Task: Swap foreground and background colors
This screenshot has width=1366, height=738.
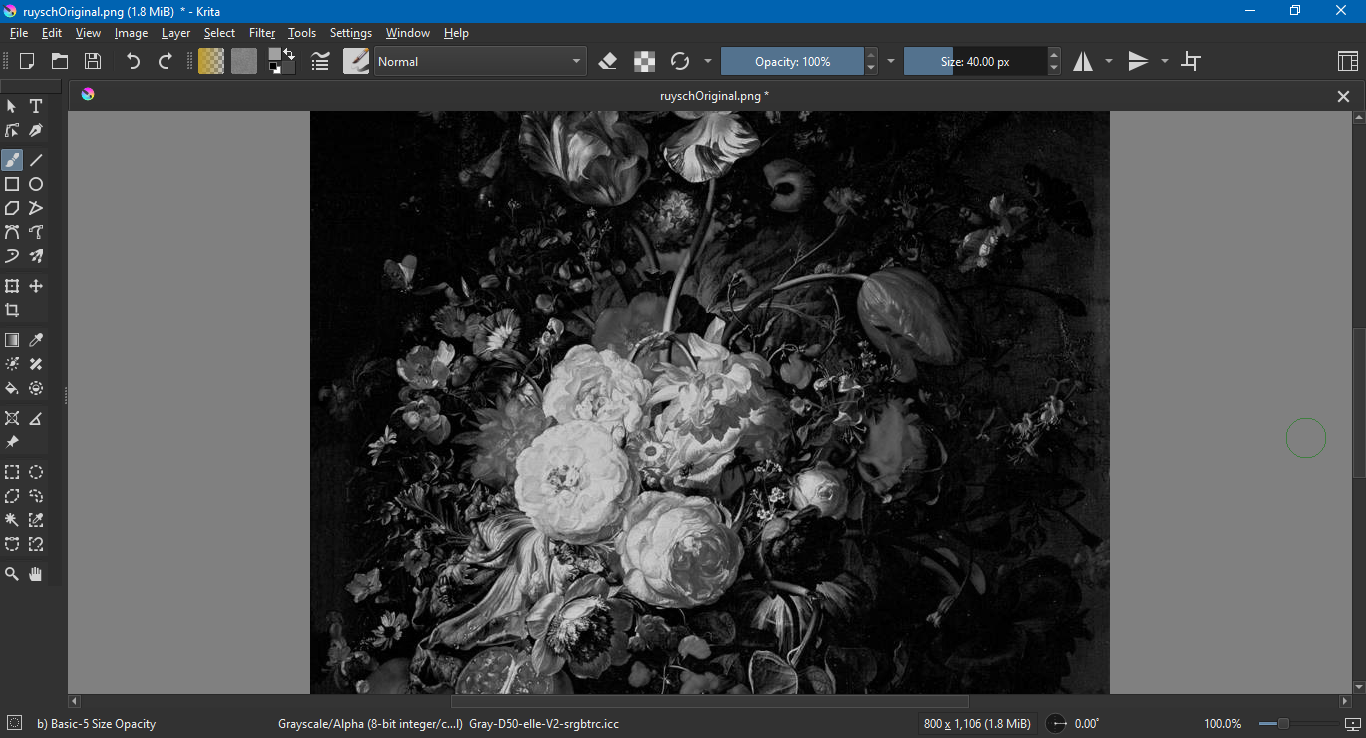Action: 289,52
